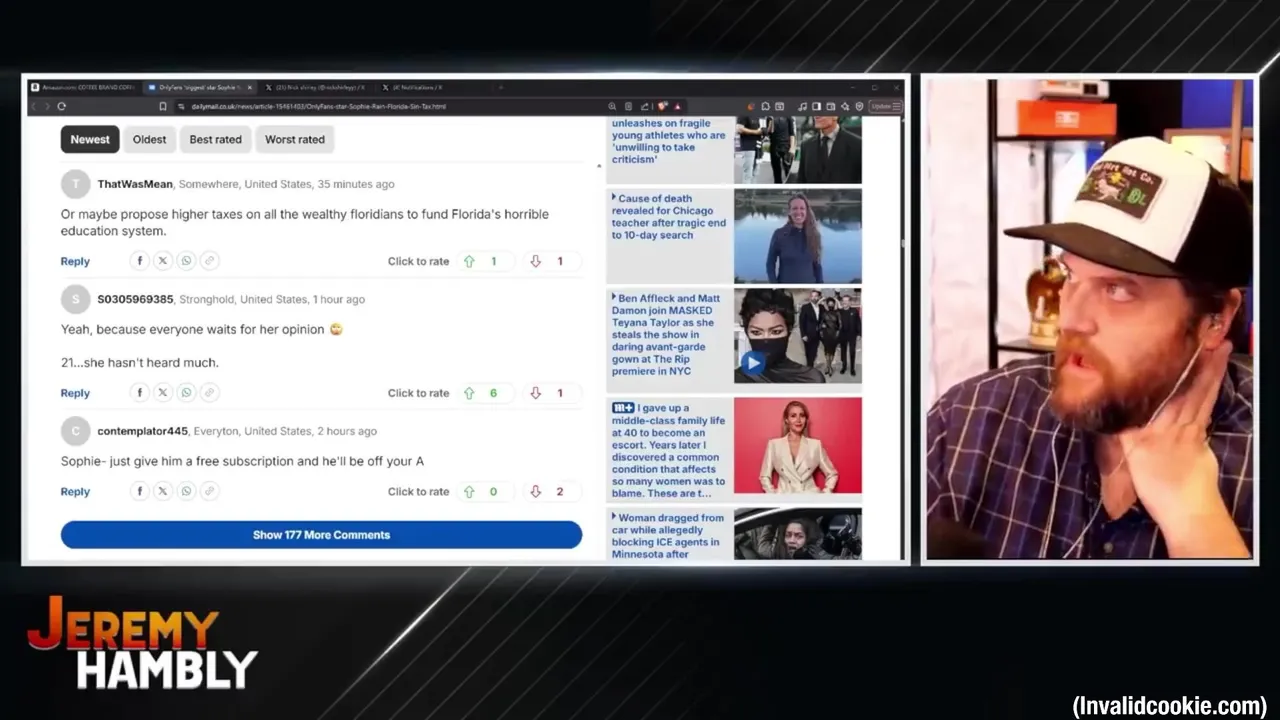
Task: Sort comments by Oldest
Action: pyautogui.click(x=149, y=139)
